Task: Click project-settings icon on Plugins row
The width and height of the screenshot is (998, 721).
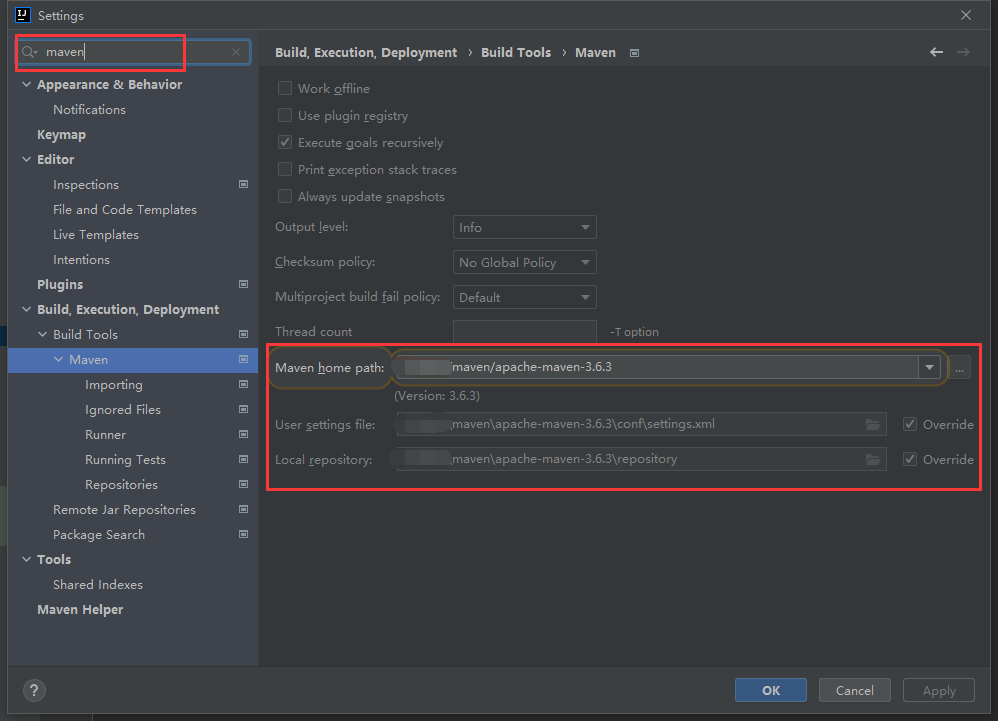Action: (243, 284)
